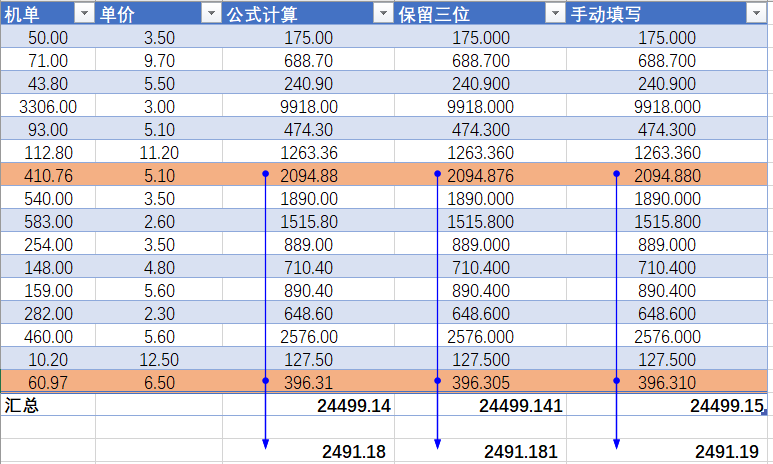This screenshot has width=773, height=464.
Task: Select the cell containing 540.00
Action: [48, 198]
